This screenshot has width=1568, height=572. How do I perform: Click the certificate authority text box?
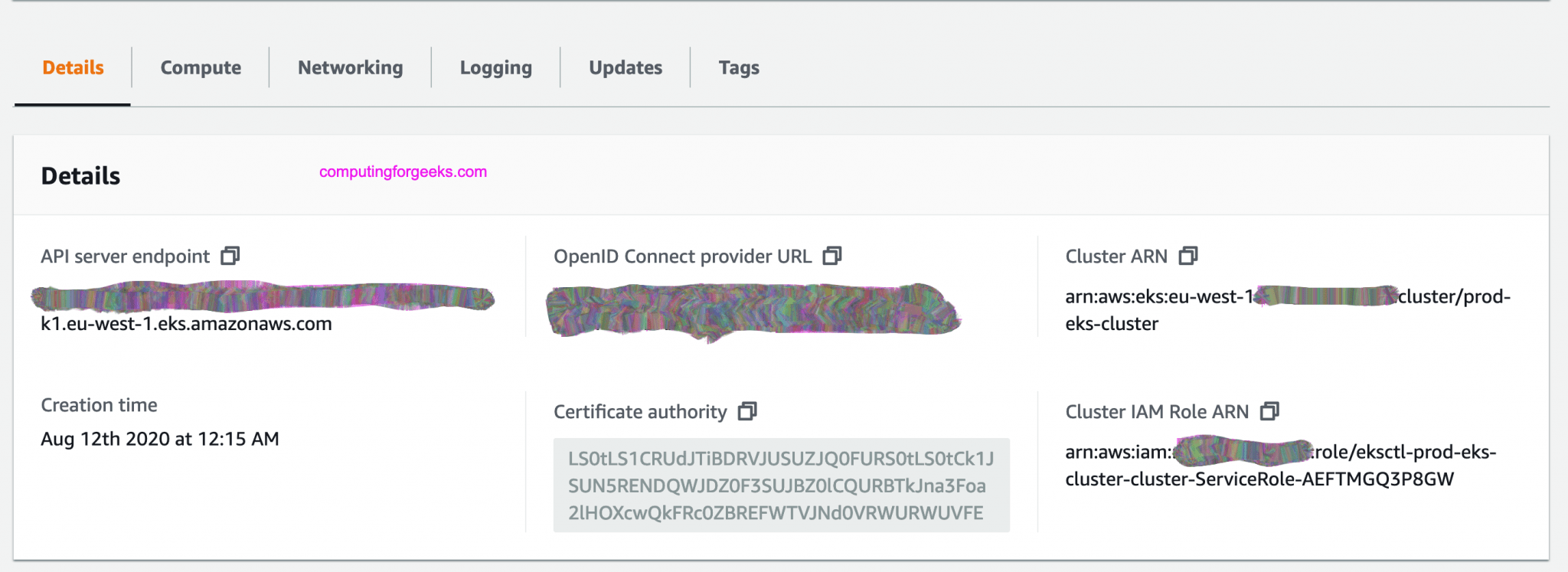tap(781, 485)
